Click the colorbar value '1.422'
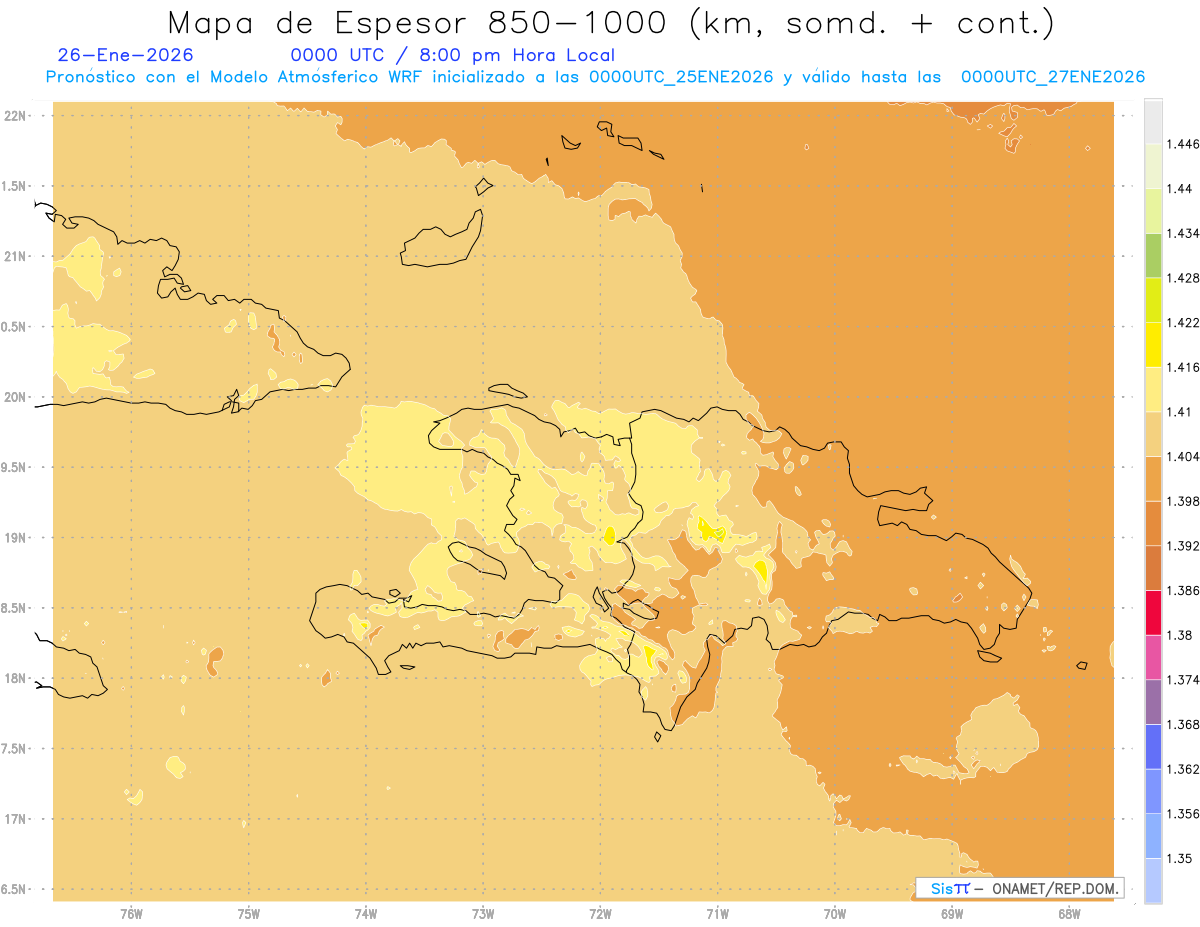The width and height of the screenshot is (1200, 927). 1182,323
